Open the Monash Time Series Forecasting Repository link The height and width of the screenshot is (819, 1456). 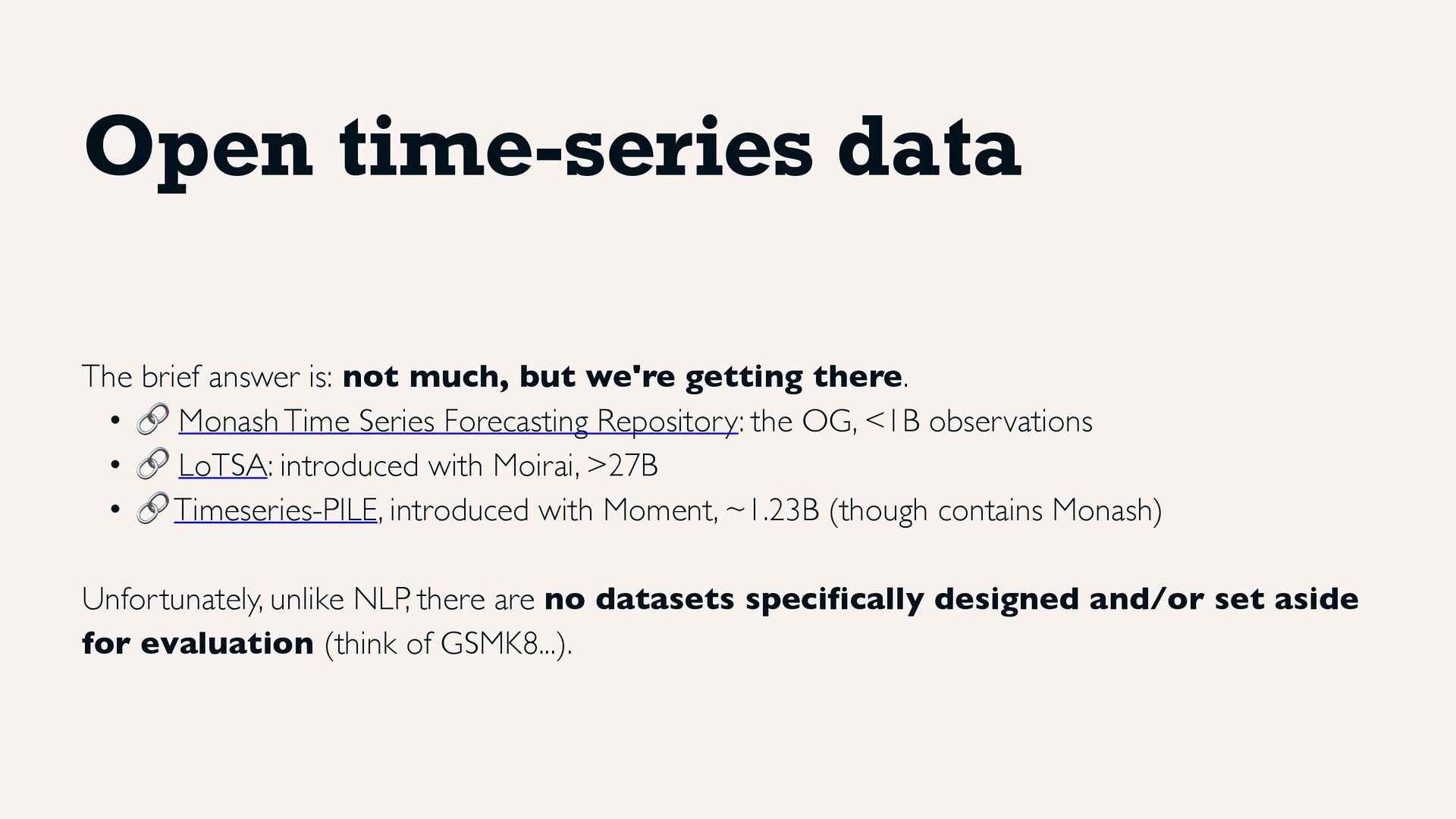tap(457, 422)
